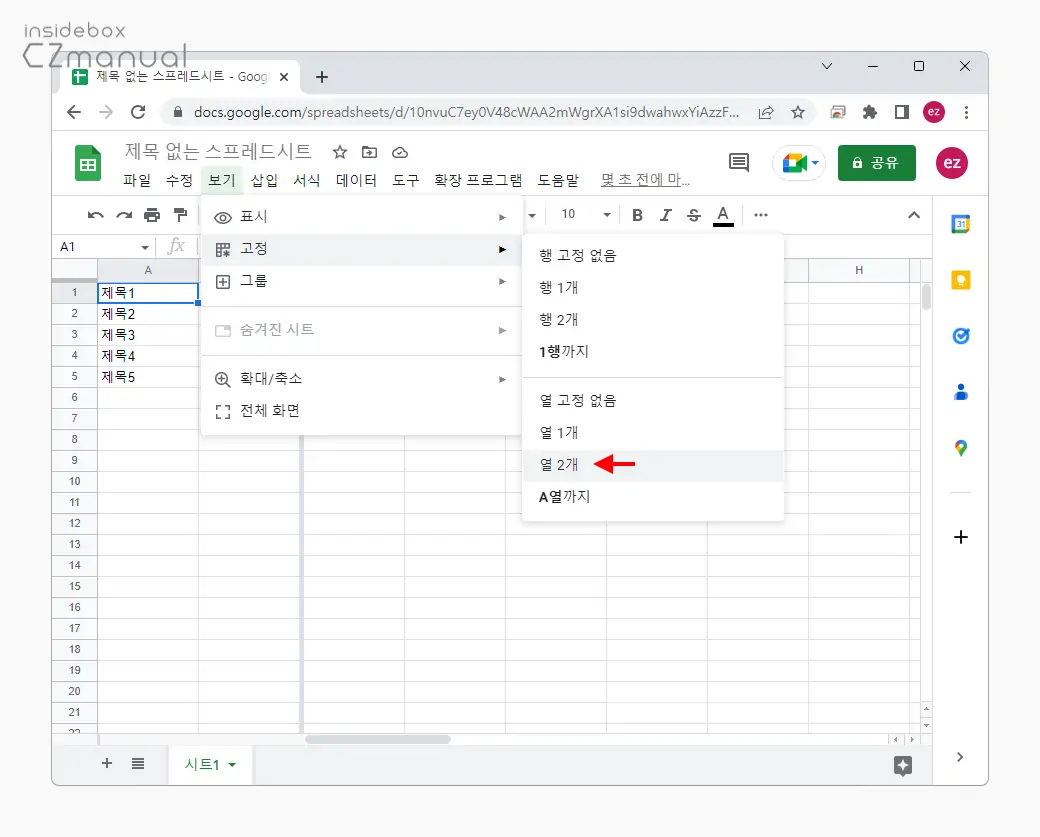Open the text color swatch
The image size is (1040, 837).
(723, 214)
